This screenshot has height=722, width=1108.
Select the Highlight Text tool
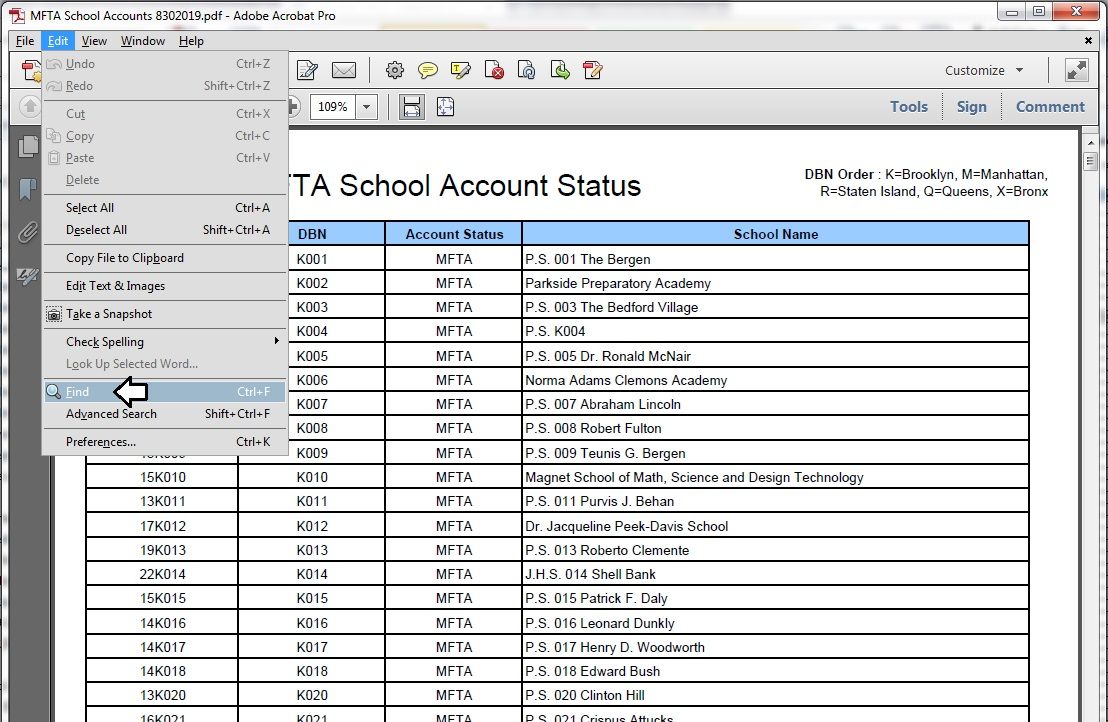[461, 70]
